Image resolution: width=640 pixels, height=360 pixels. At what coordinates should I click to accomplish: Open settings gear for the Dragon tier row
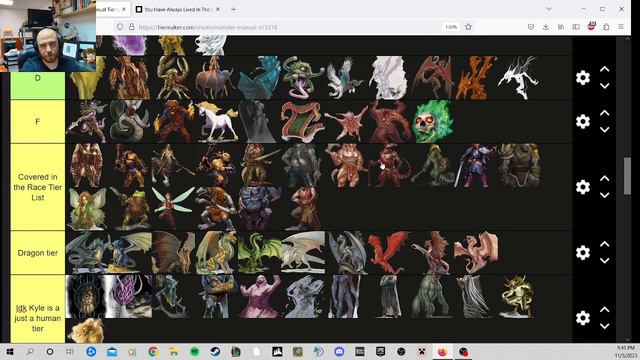pos(583,253)
